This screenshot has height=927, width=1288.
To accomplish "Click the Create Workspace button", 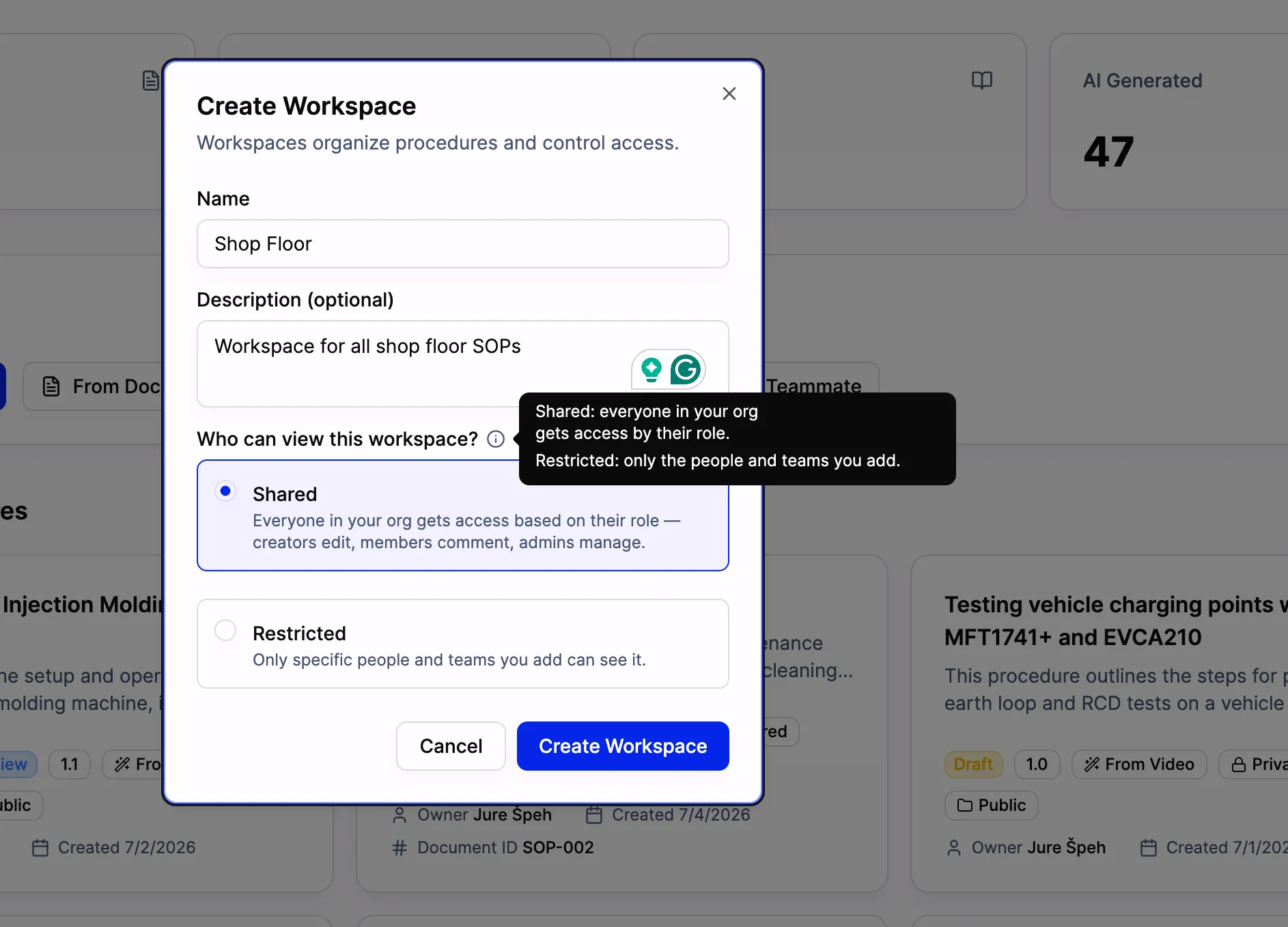I will coord(623,746).
